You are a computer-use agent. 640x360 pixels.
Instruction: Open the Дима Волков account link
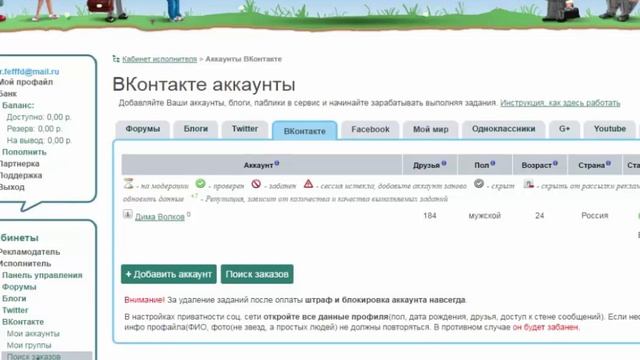pos(160,217)
